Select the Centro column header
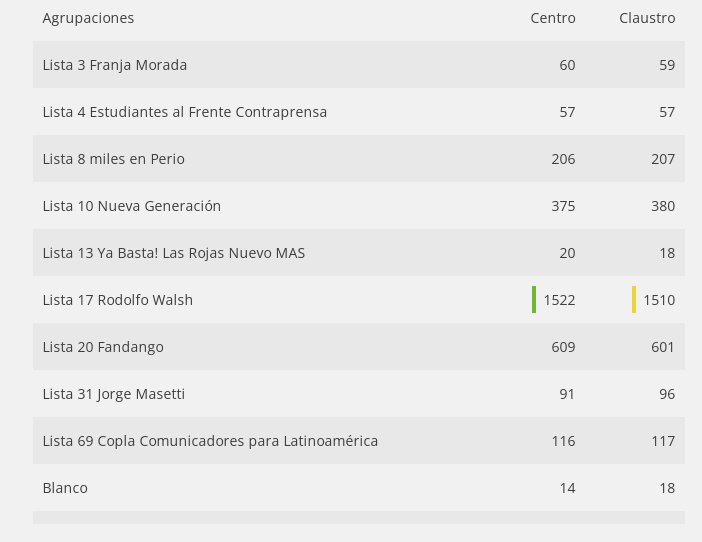The height and width of the screenshot is (542, 702). coord(553,18)
